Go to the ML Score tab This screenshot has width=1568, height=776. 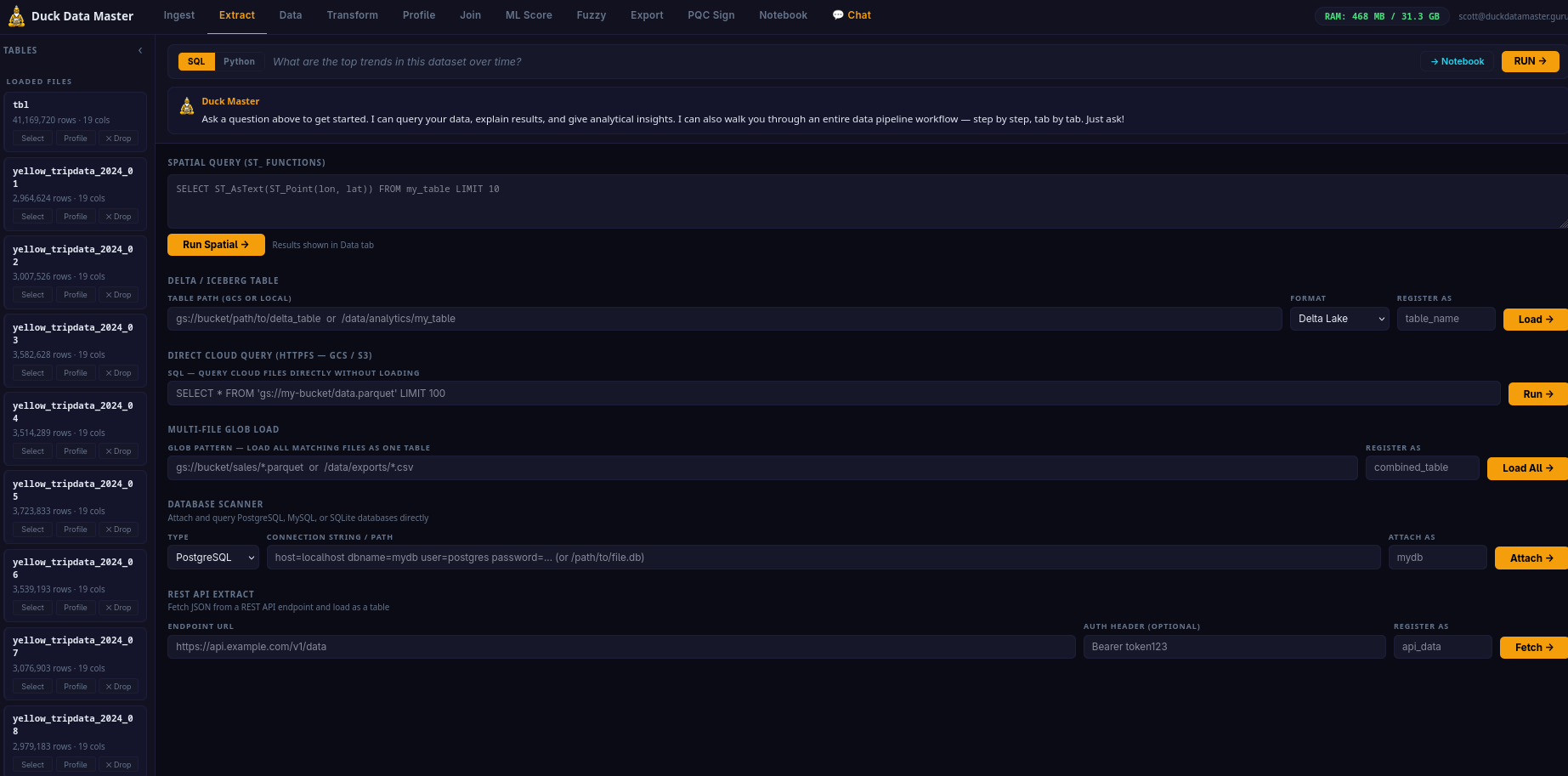click(529, 15)
